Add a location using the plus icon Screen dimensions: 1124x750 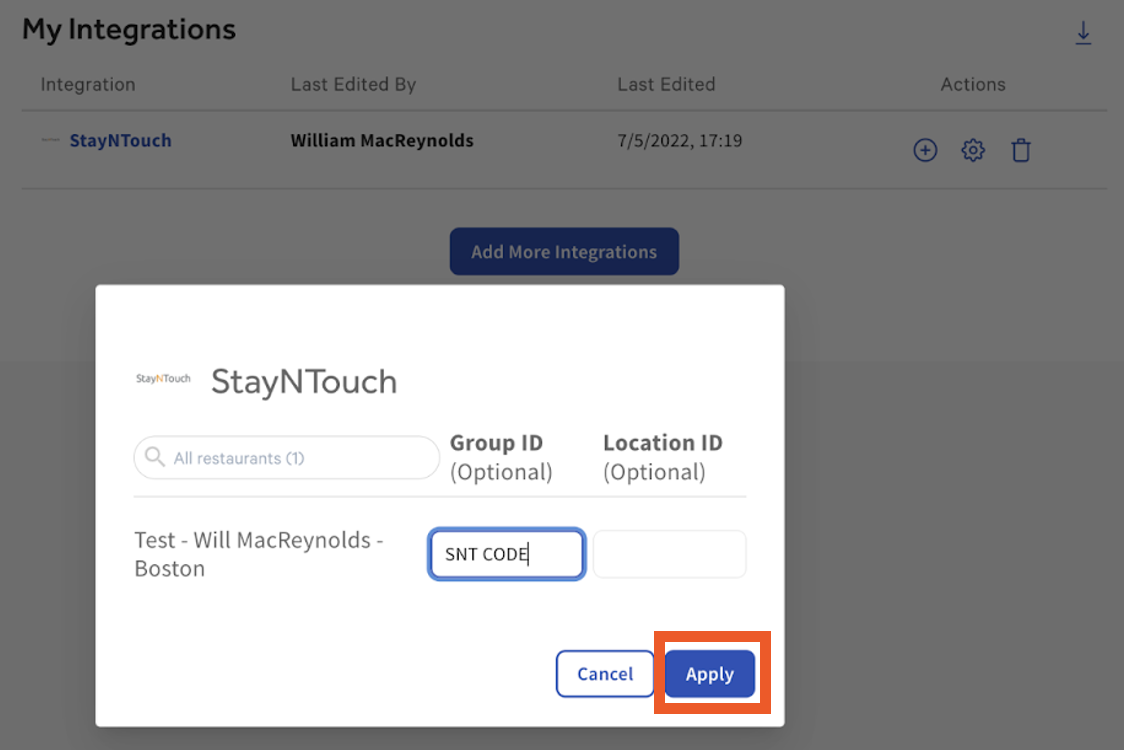point(925,149)
